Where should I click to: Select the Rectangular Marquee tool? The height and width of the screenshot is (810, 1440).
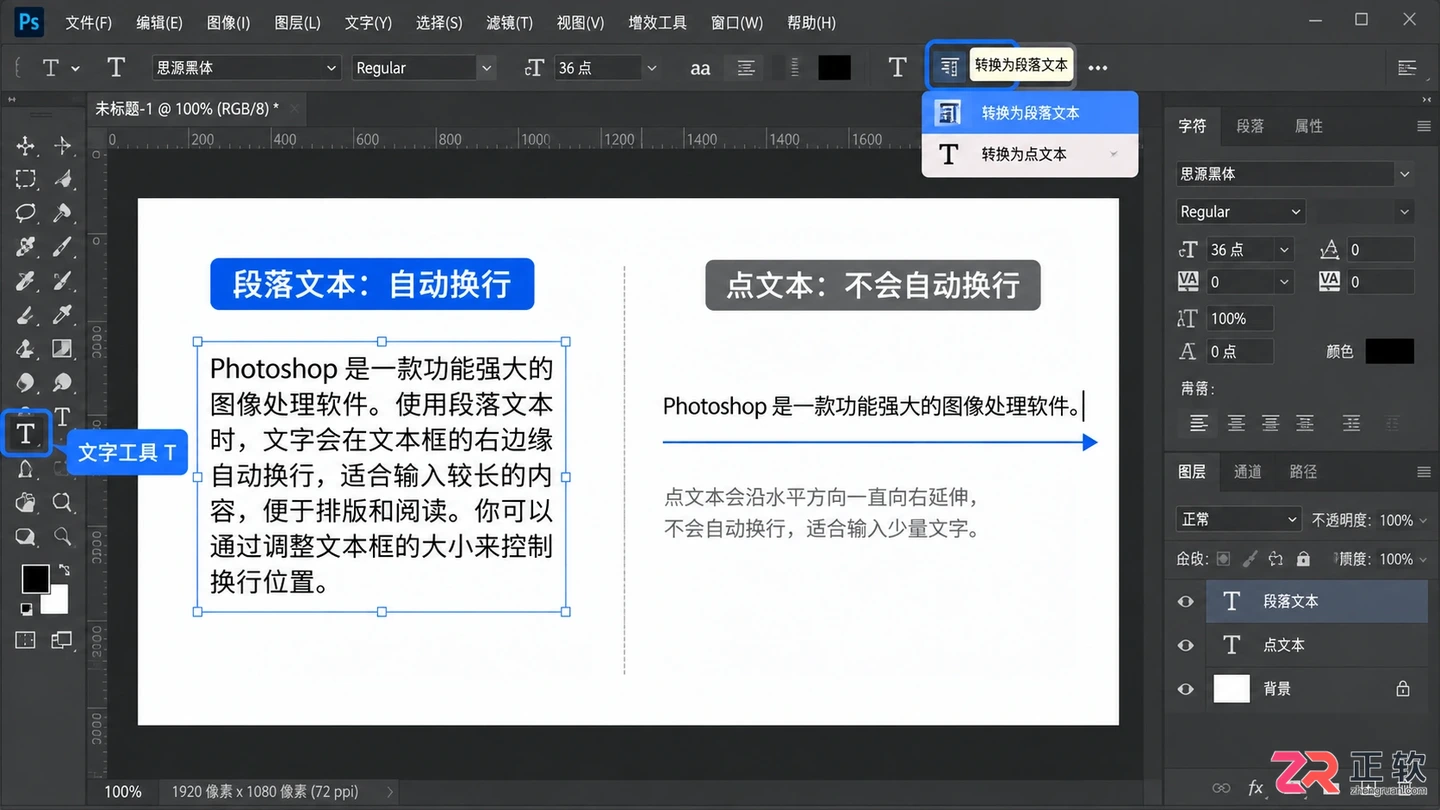(x=26, y=179)
